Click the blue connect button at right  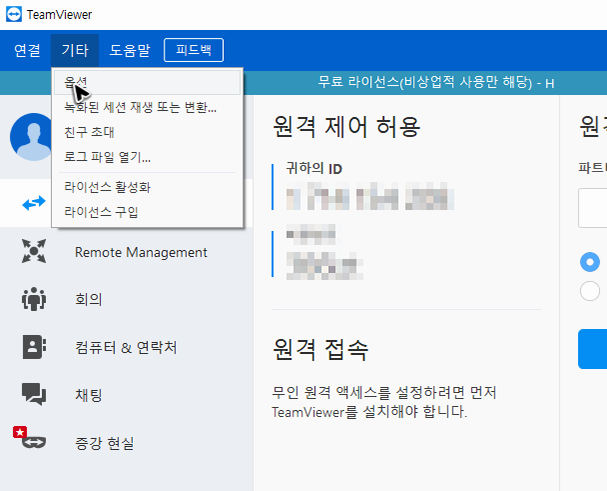click(593, 349)
